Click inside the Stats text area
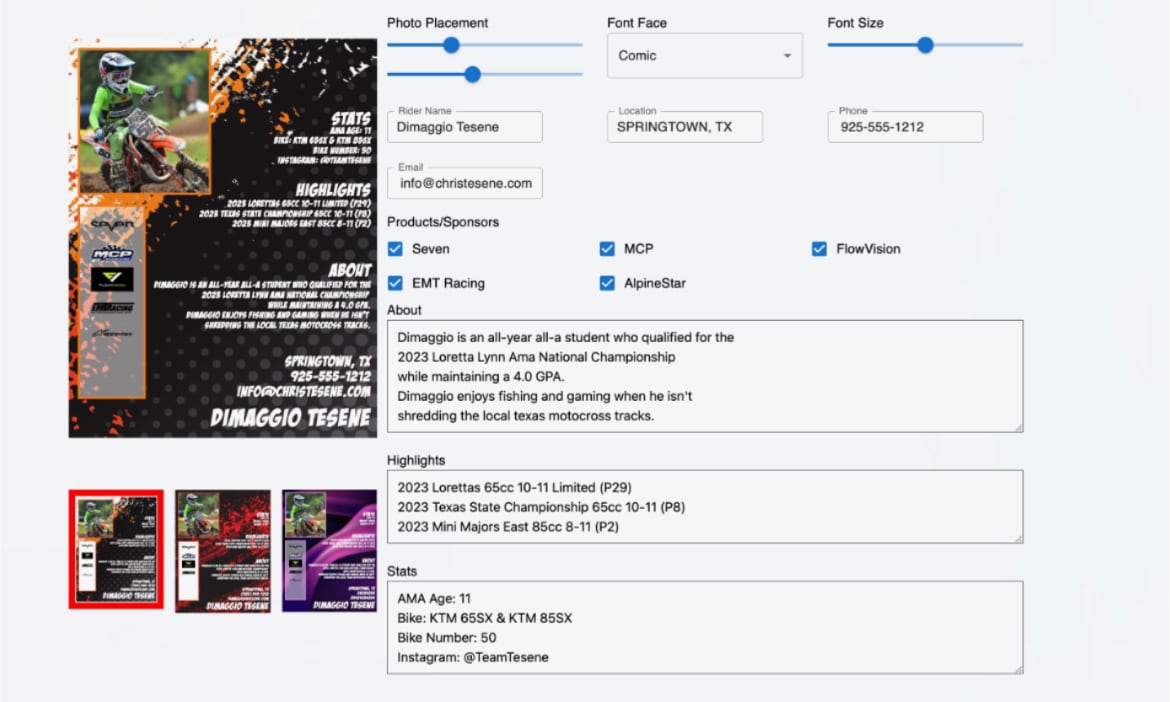The height and width of the screenshot is (702, 1170). click(x=704, y=628)
